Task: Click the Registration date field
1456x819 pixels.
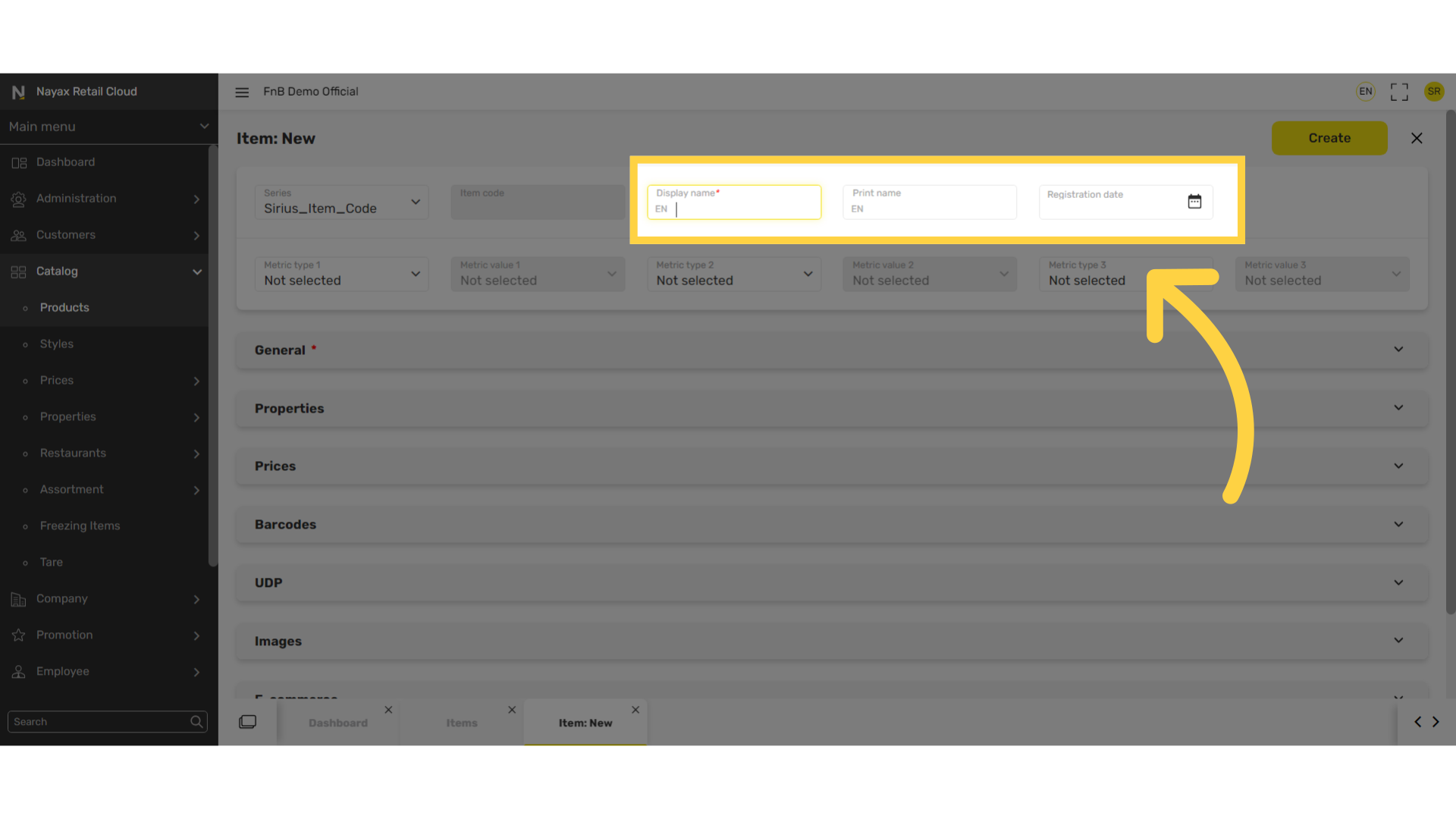Action: (x=1126, y=202)
